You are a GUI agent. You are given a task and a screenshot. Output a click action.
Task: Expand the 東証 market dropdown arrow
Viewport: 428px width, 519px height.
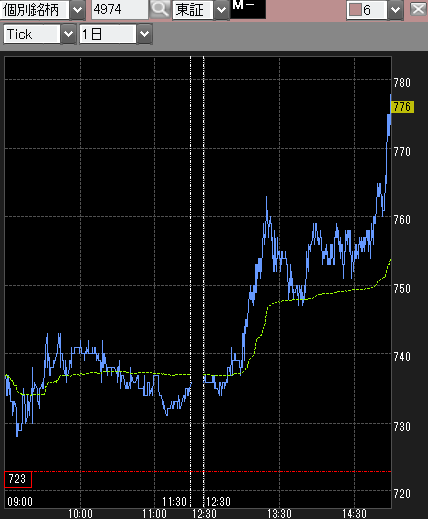pyautogui.click(x=221, y=10)
